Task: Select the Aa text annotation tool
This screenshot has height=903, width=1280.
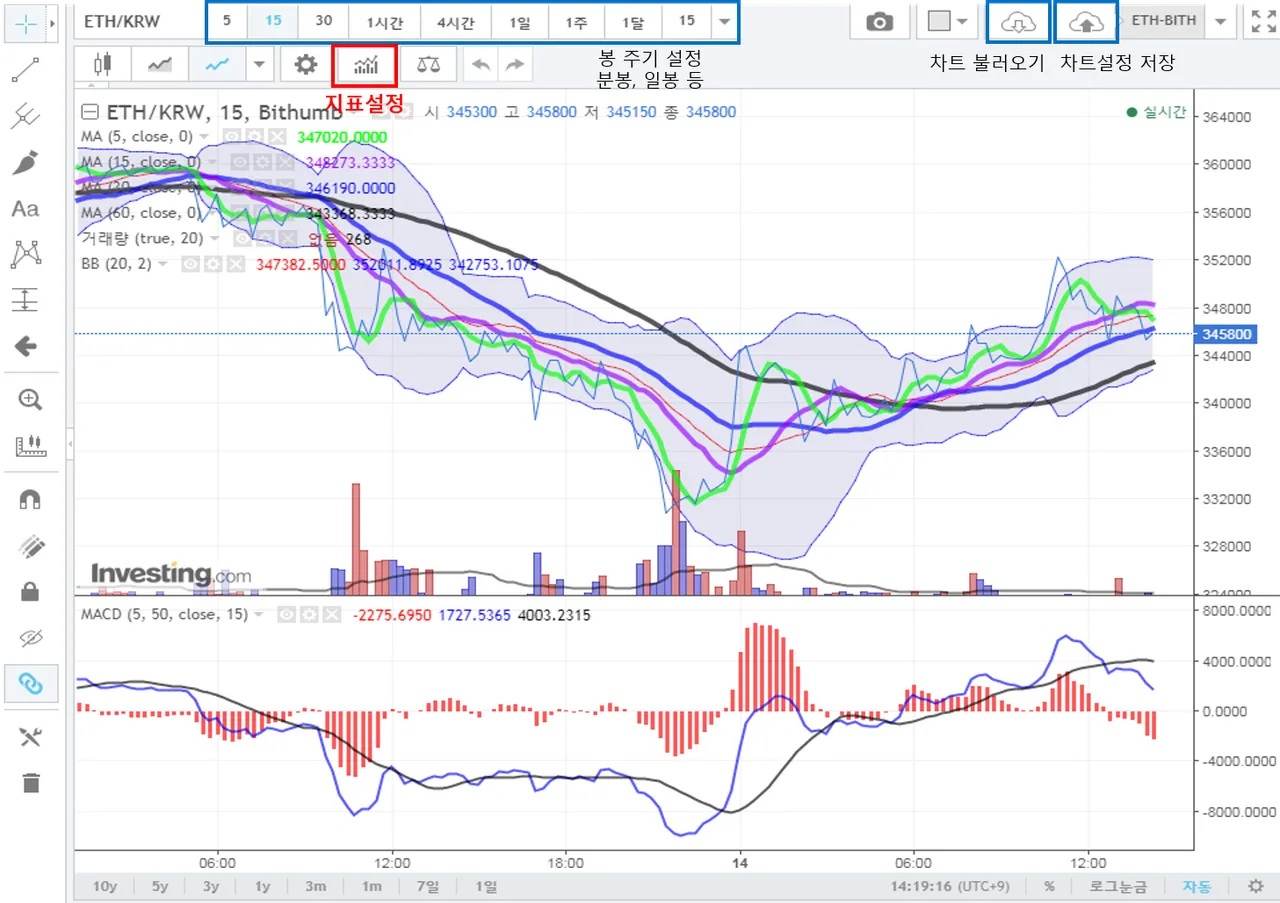Action: pos(25,208)
